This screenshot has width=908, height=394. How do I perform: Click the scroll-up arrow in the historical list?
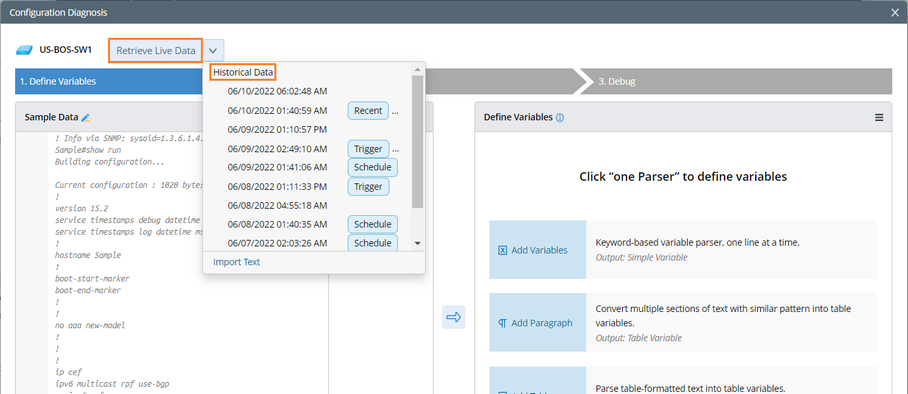[x=418, y=70]
